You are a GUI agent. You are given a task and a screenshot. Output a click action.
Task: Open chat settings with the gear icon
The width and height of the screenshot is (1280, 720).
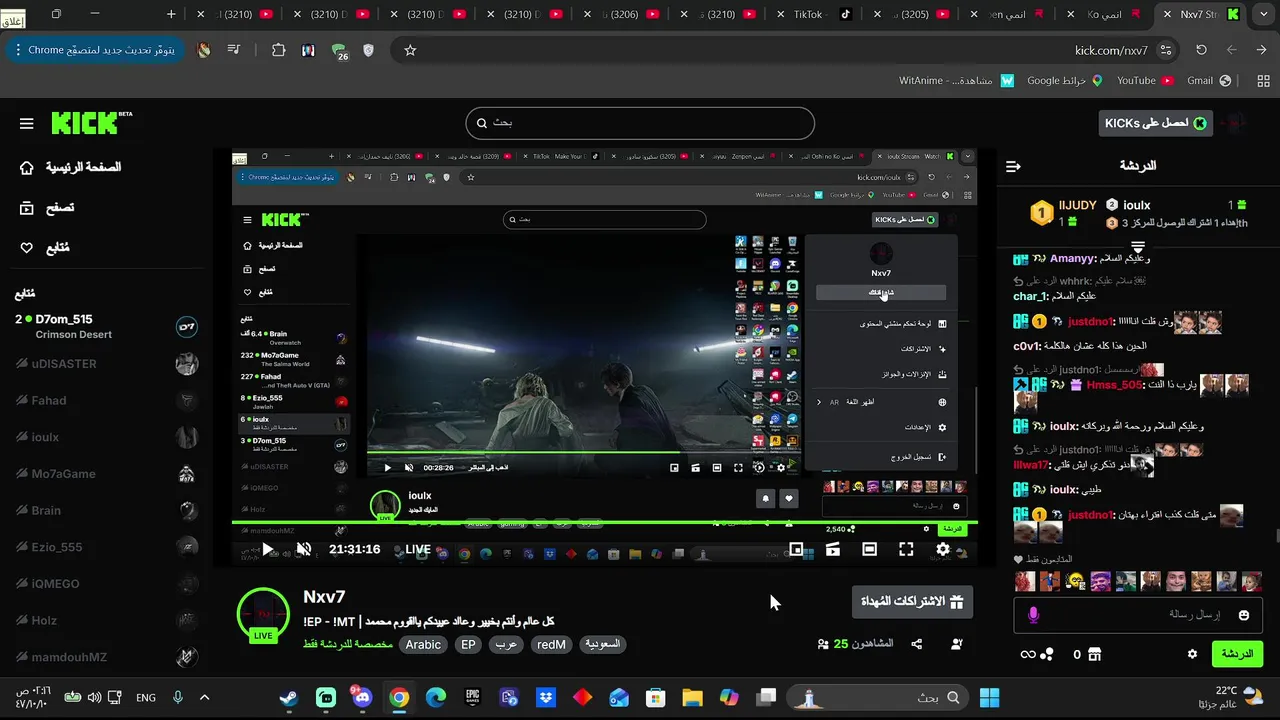[x=1192, y=654]
